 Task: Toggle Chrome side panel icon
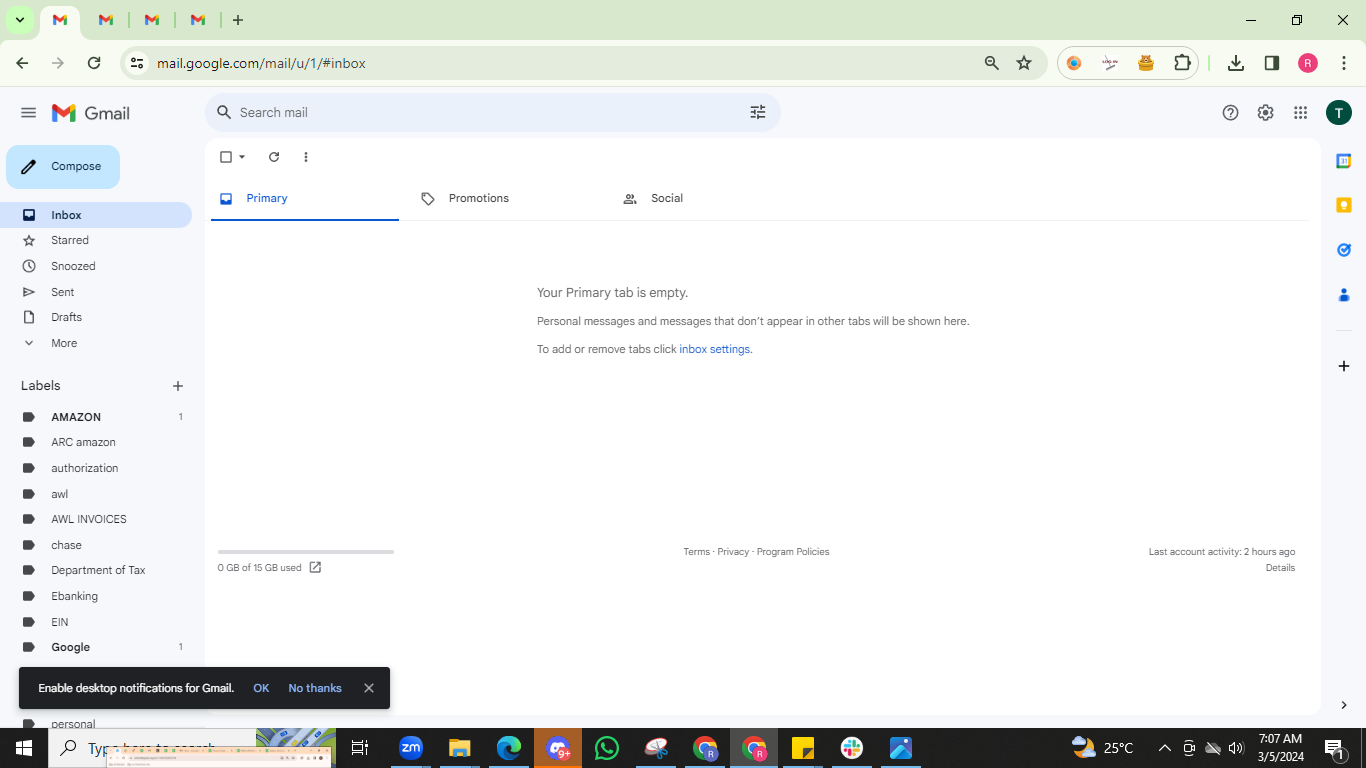(x=1272, y=63)
